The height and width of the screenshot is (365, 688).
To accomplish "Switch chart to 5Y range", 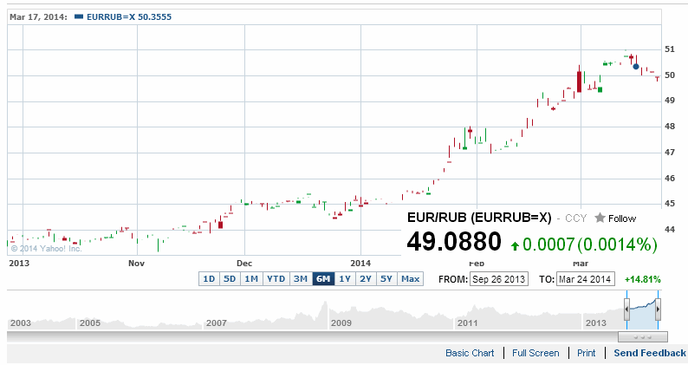I will (386, 279).
